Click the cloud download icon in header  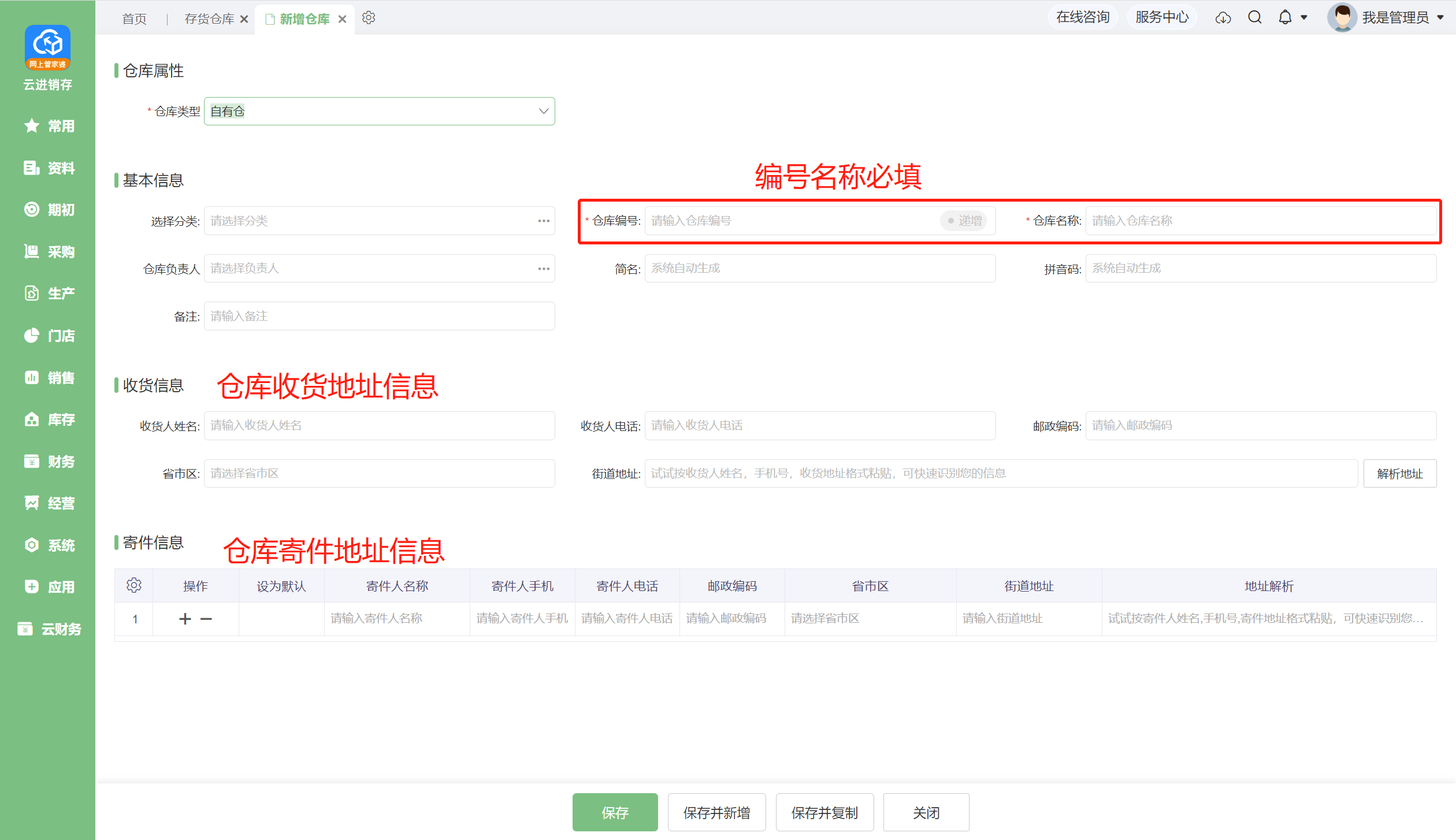tap(1223, 18)
